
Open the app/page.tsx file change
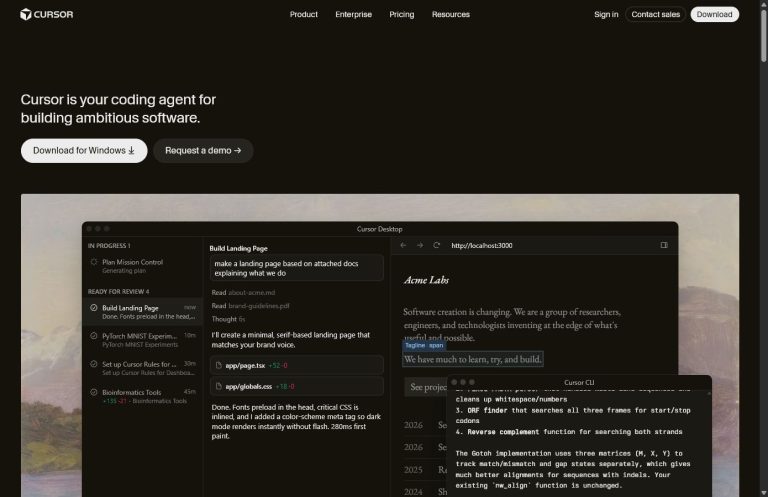(296, 365)
